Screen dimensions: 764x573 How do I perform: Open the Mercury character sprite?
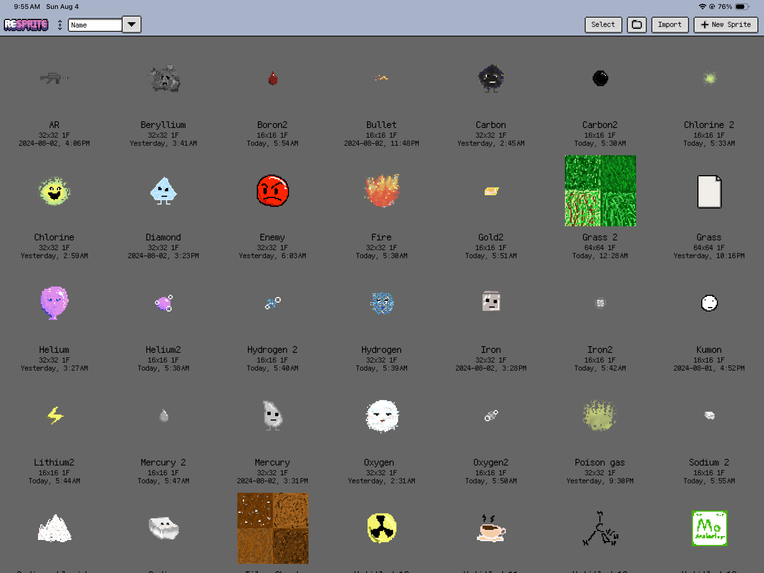point(272,416)
